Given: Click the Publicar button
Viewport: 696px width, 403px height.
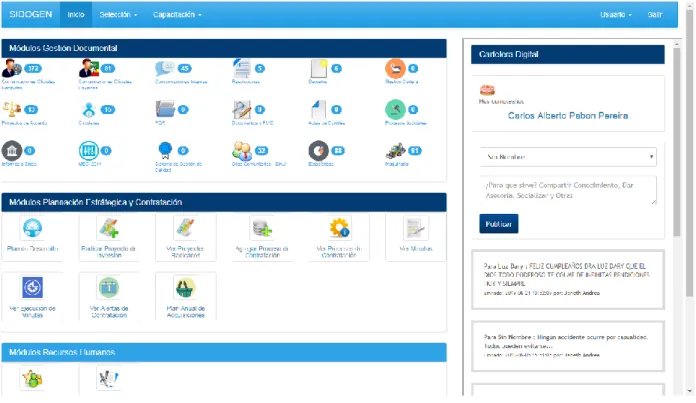Looking at the screenshot, I should [x=498, y=224].
